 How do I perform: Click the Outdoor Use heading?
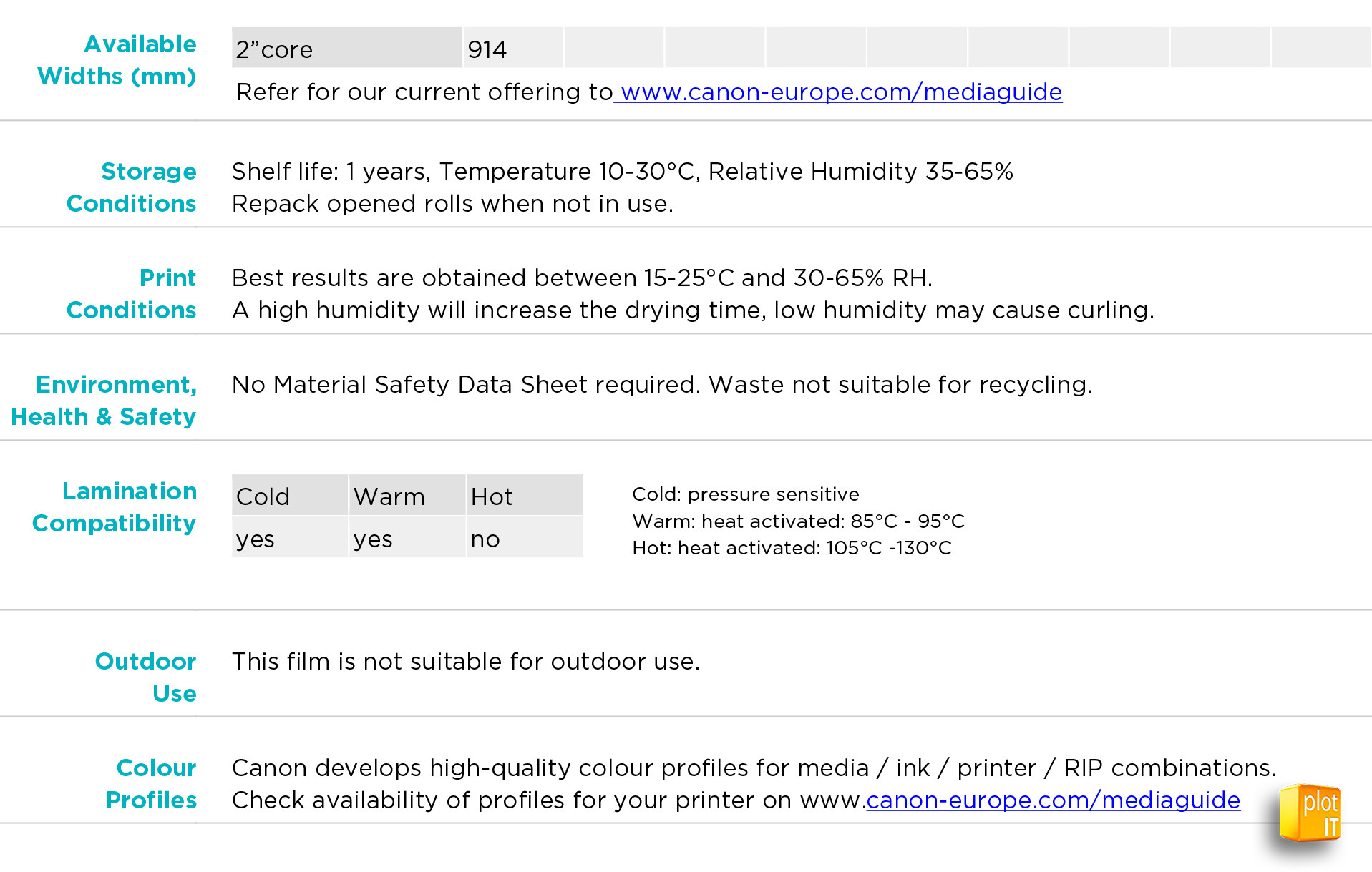(x=146, y=677)
